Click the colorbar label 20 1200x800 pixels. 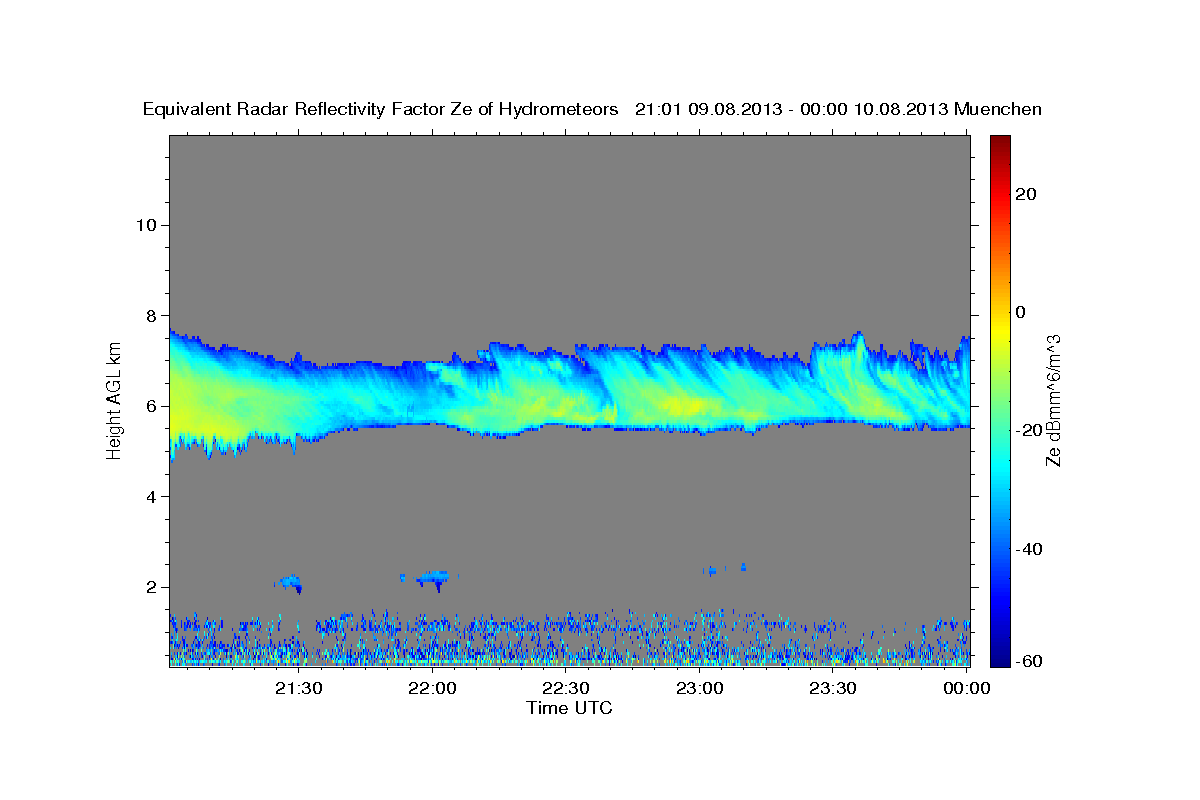coord(1028,194)
